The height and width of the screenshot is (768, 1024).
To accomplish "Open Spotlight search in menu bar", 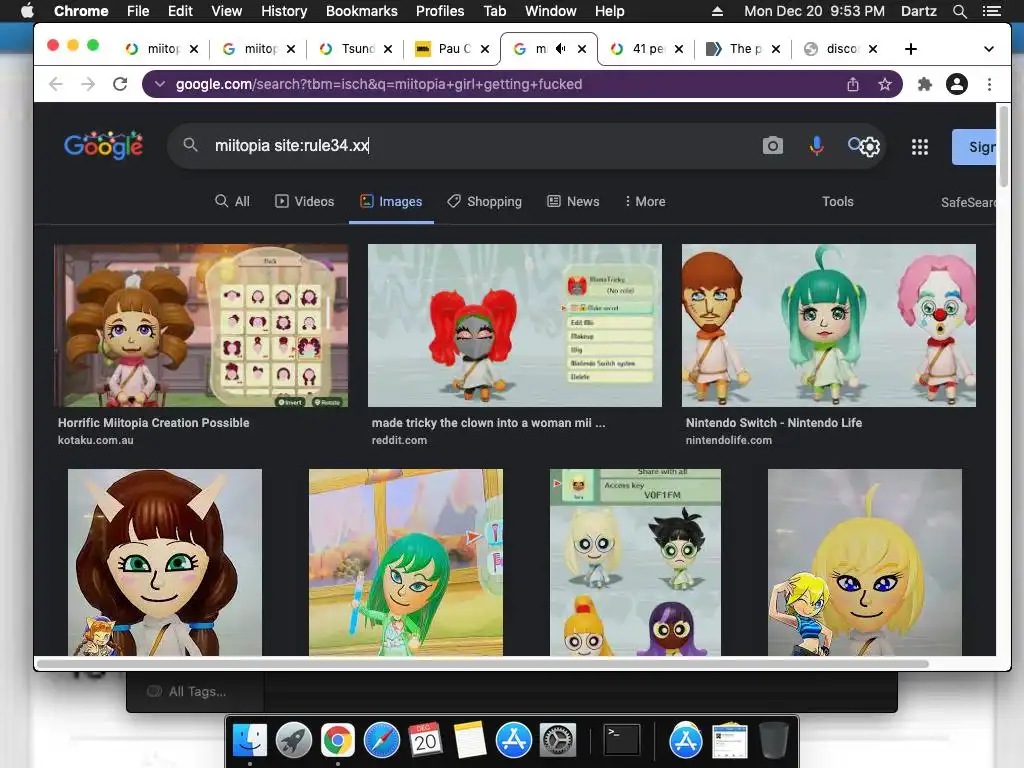I will [x=959, y=11].
